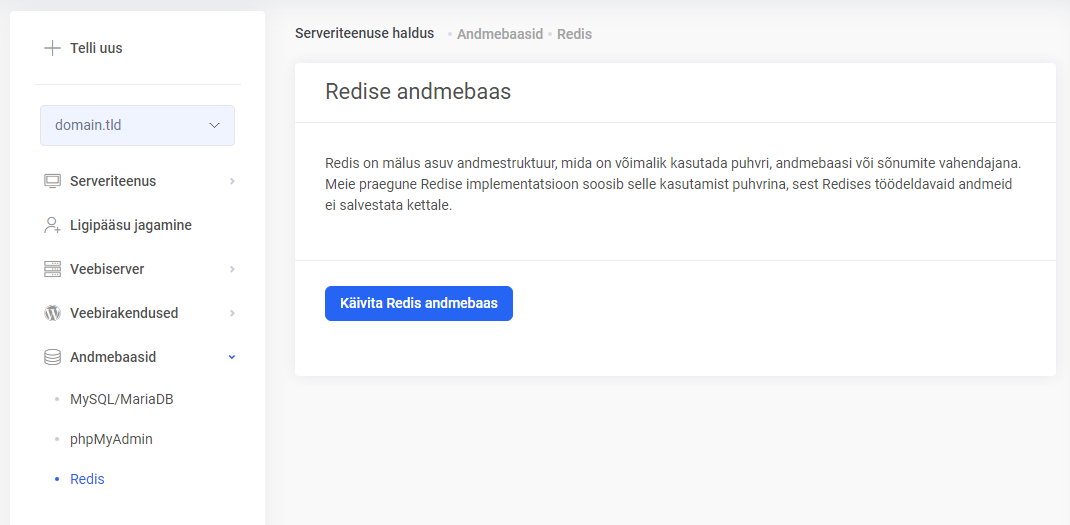This screenshot has height=525, width=1070.
Task: Collapse the Andmebaasid section chevron
Action: (x=232, y=357)
